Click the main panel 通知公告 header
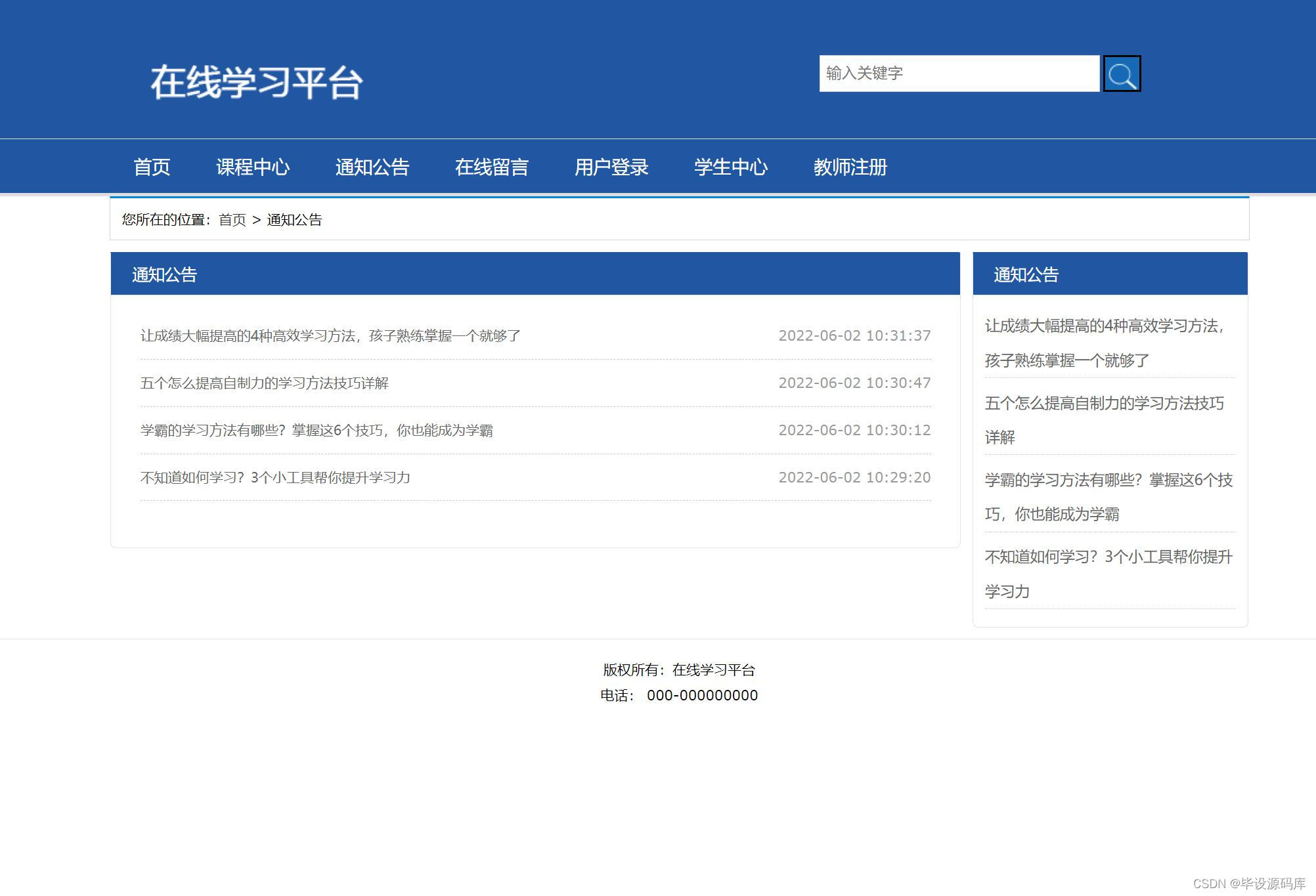The height and width of the screenshot is (896, 1316). pyautogui.click(x=535, y=274)
